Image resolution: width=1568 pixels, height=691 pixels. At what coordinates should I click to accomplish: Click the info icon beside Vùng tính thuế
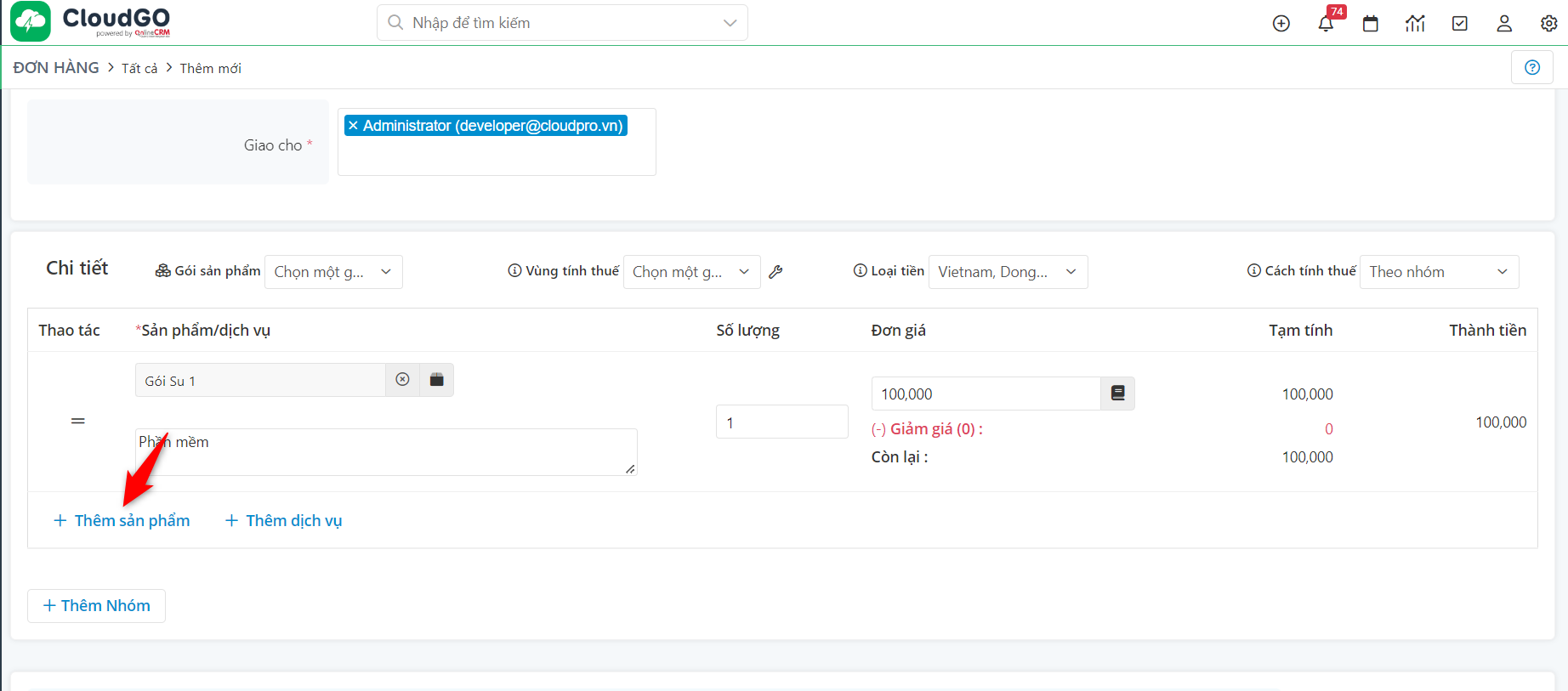tap(514, 270)
